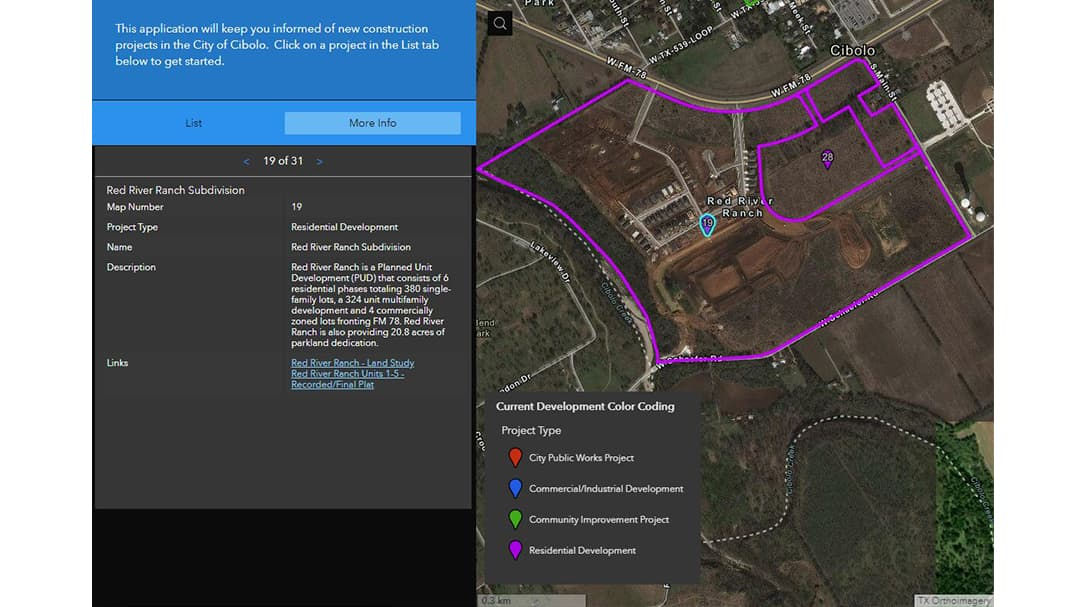Viewport: 1080px width, 607px height.
Task: Select the purple Residential Development pin
Action: [514, 549]
